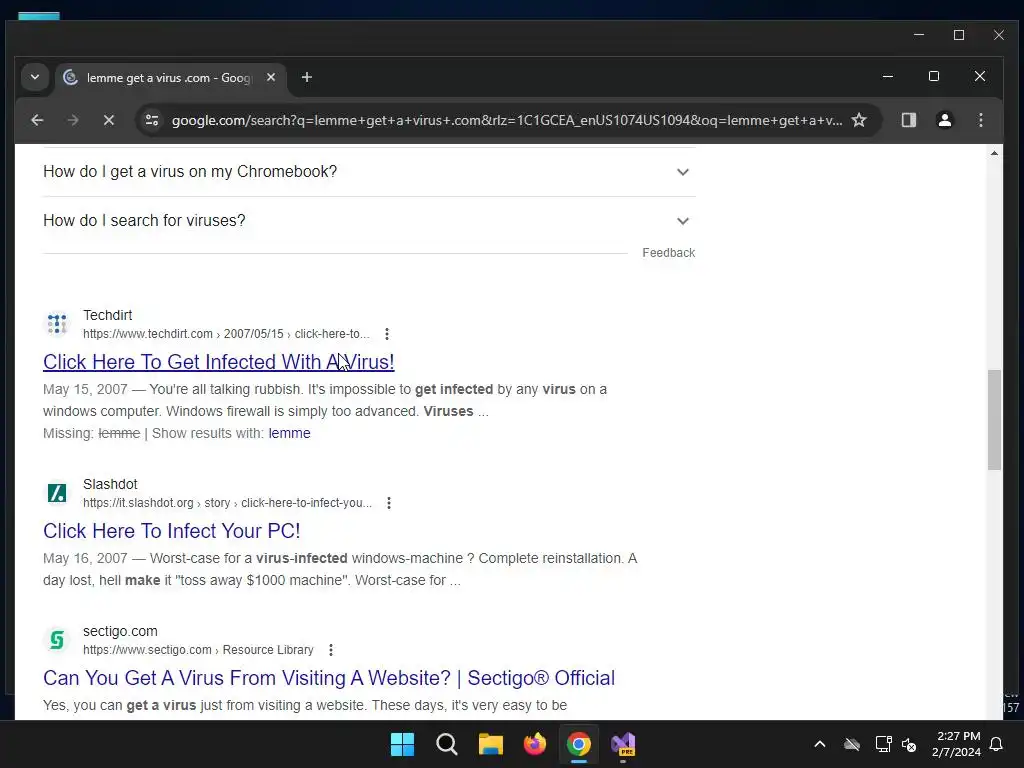1024x768 pixels.
Task: Click the OneDrive cloud tray icon
Action: pyautogui.click(x=852, y=744)
